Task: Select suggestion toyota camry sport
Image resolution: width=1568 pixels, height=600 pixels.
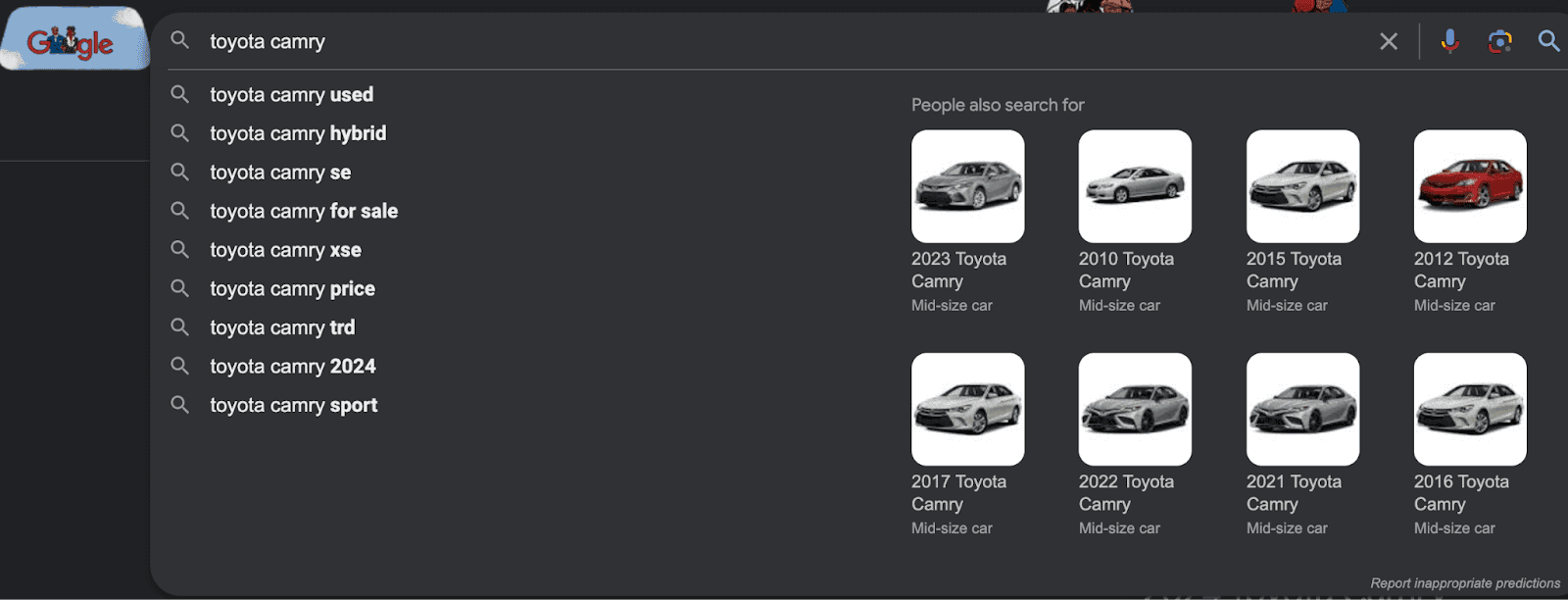Action: (x=293, y=405)
